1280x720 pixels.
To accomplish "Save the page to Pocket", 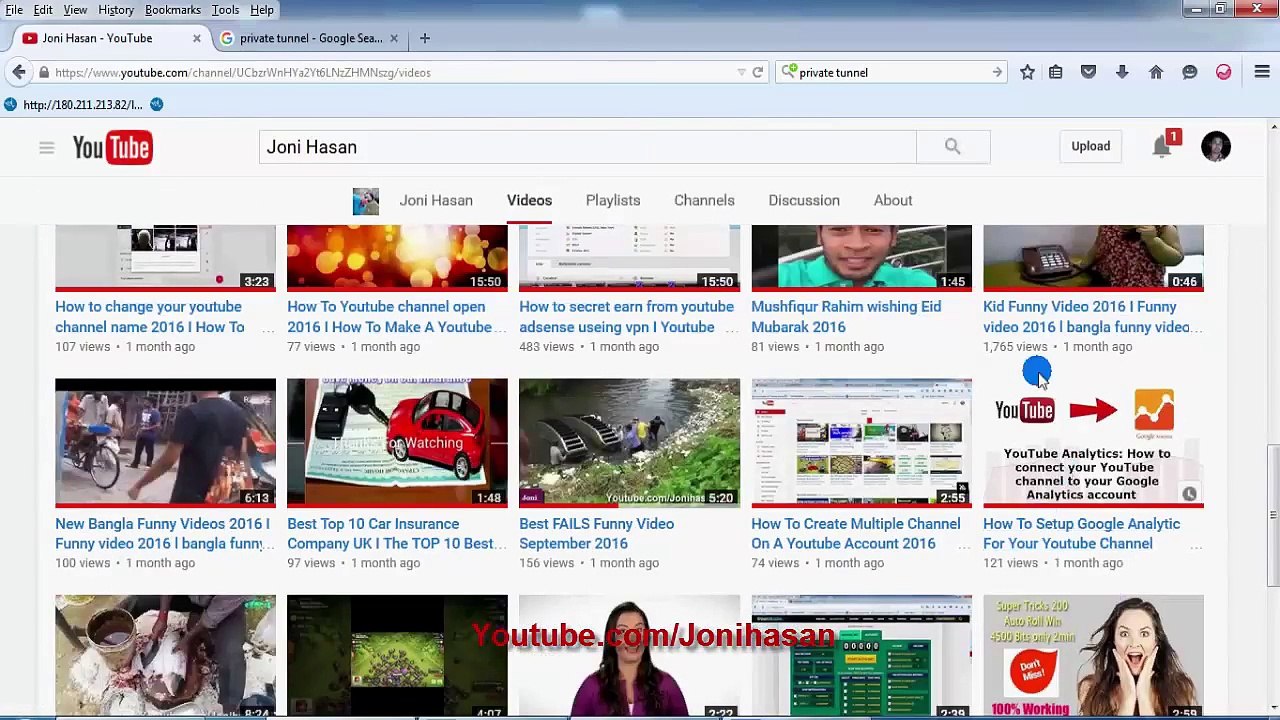I will [x=1088, y=72].
